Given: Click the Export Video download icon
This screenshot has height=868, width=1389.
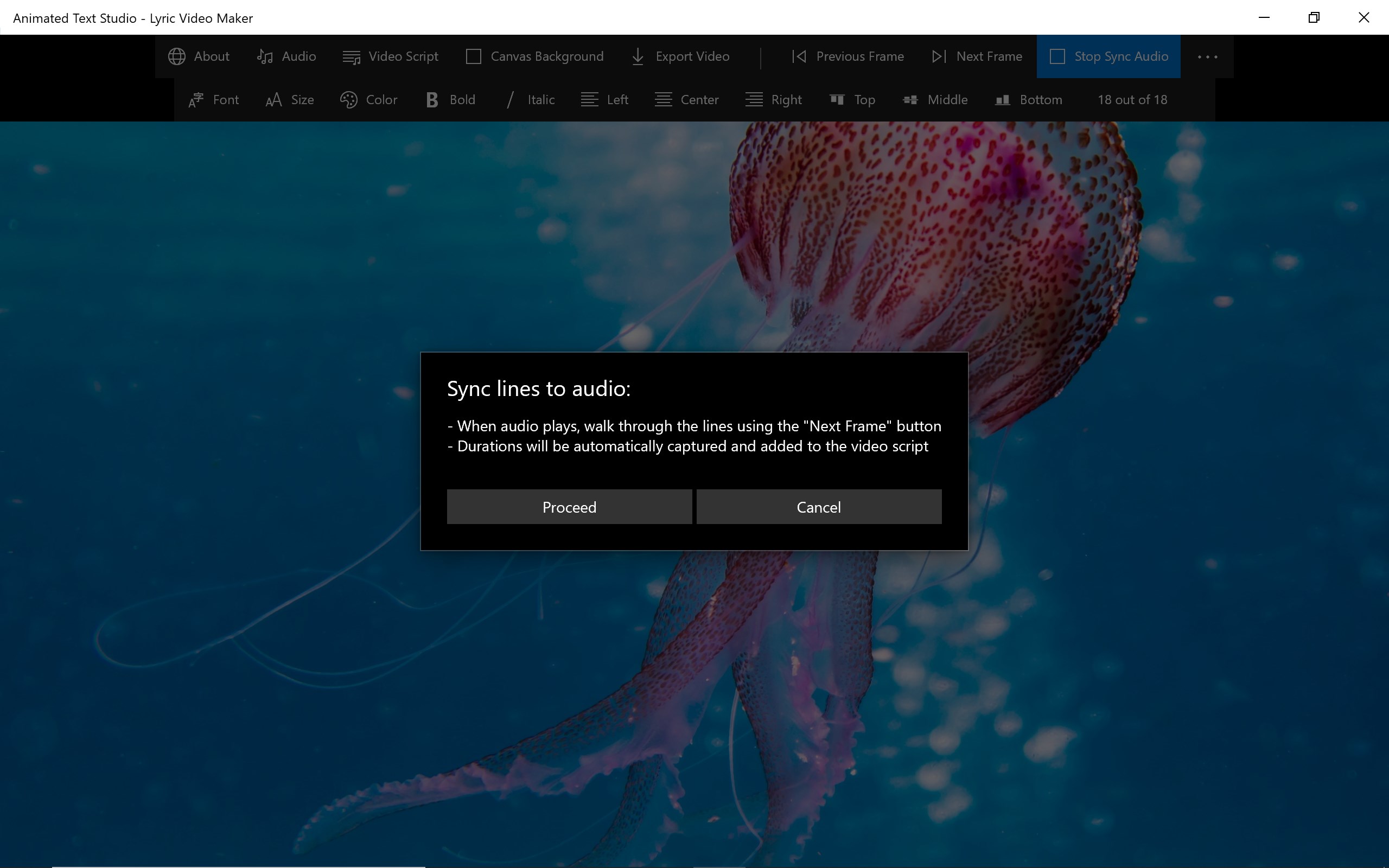Looking at the screenshot, I should click(x=638, y=56).
